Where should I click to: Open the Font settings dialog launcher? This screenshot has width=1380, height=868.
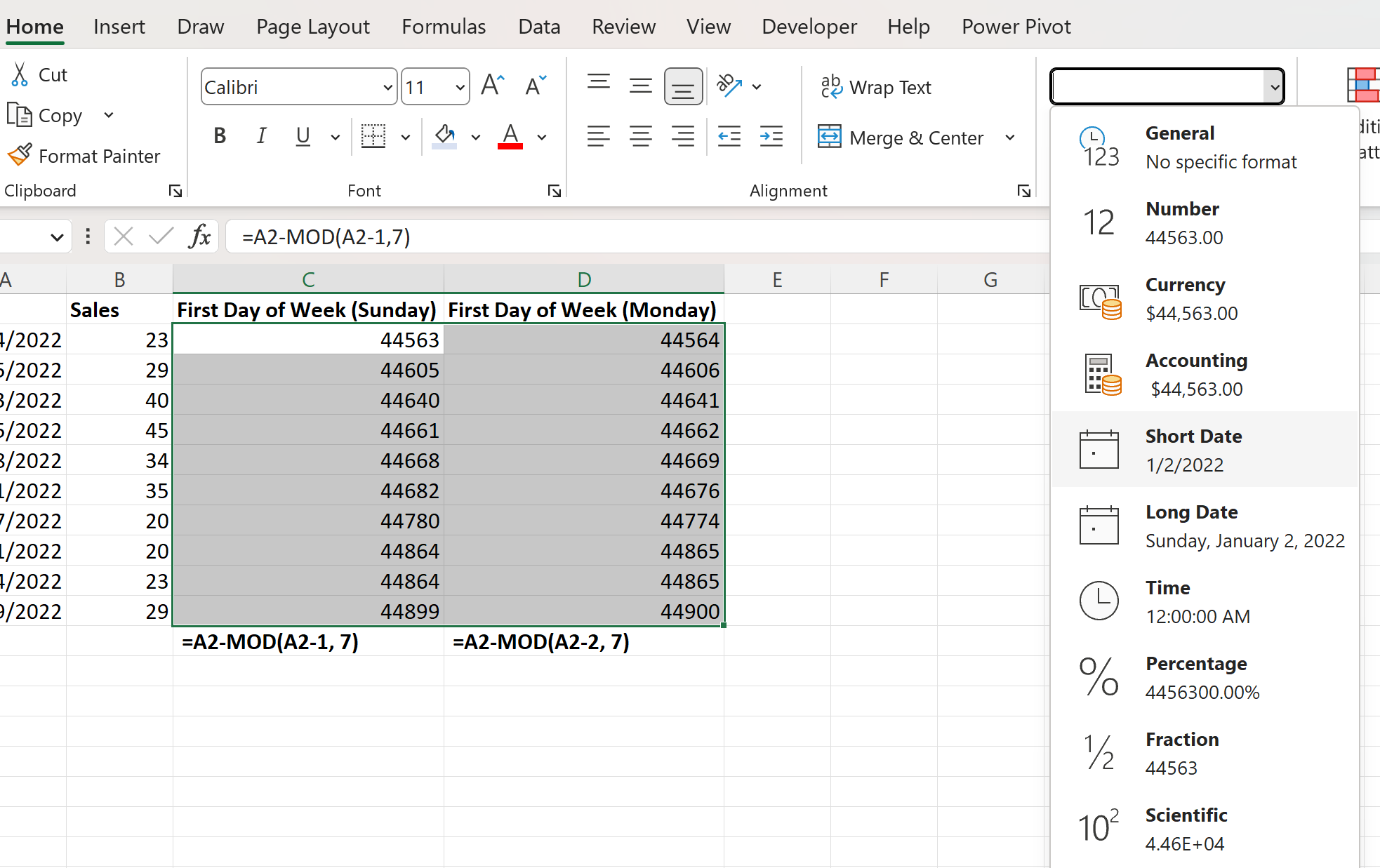554,190
